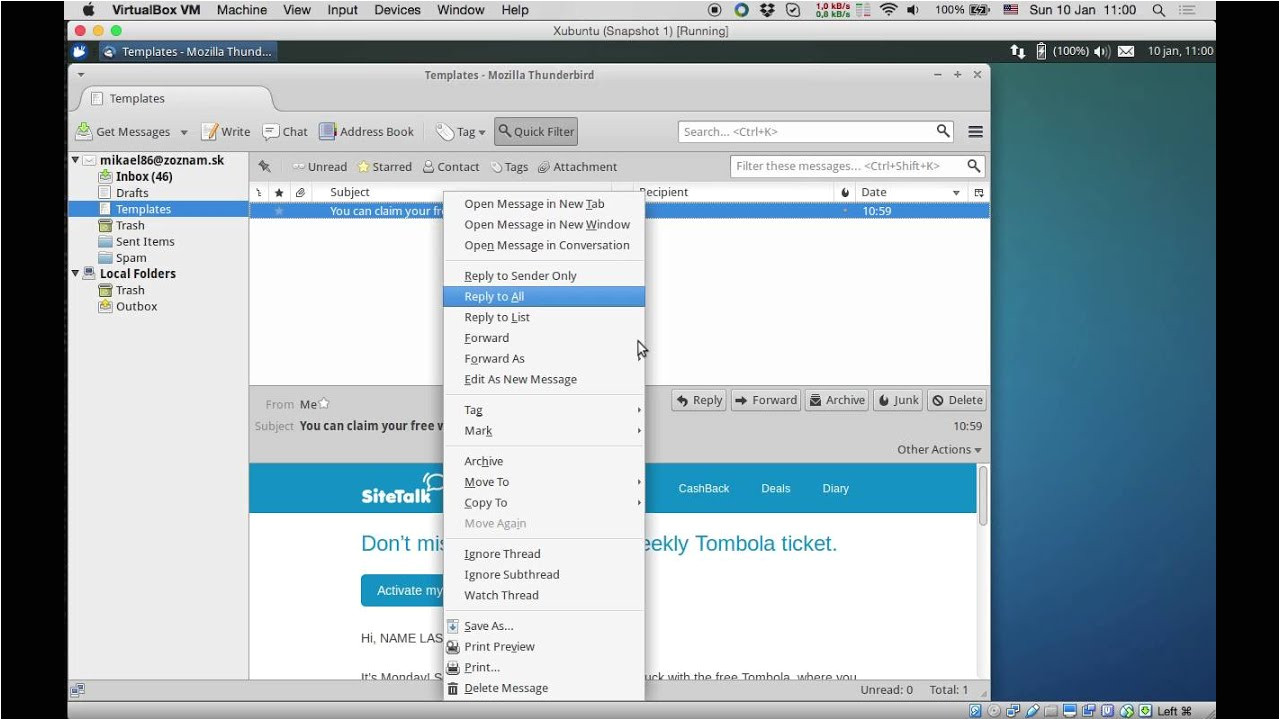Open the Address Book
This screenshot has width=1280, height=720.
click(x=366, y=131)
